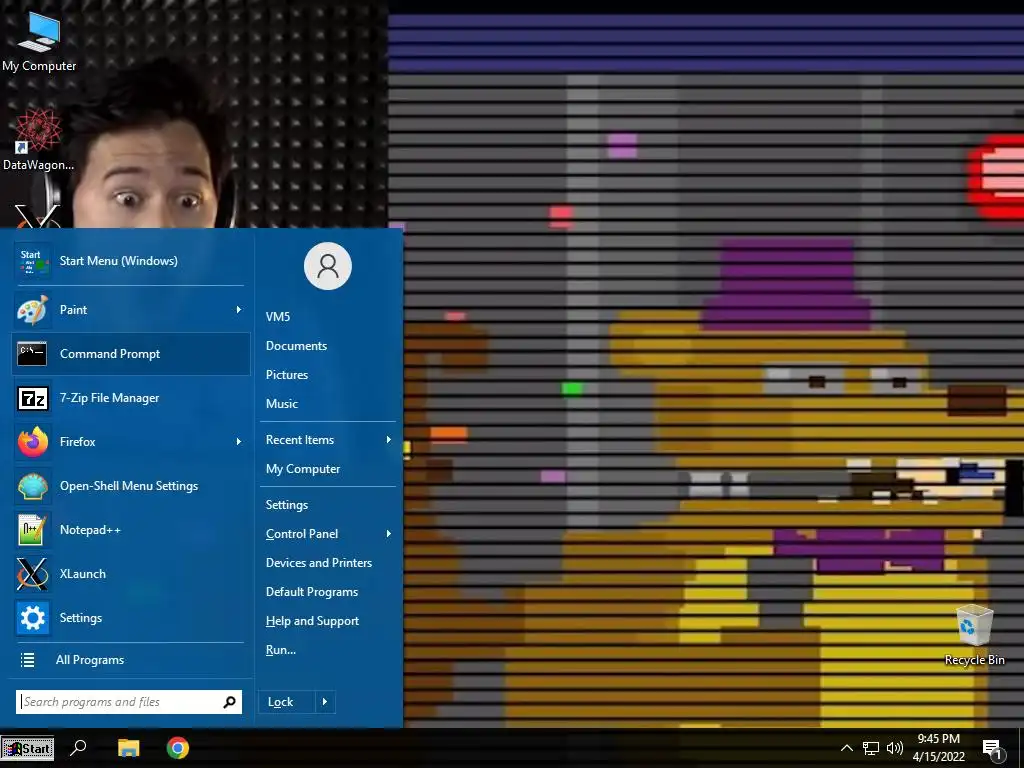Open Settings in the right column
This screenshot has height=768, width=1024.
pos(287,505)
